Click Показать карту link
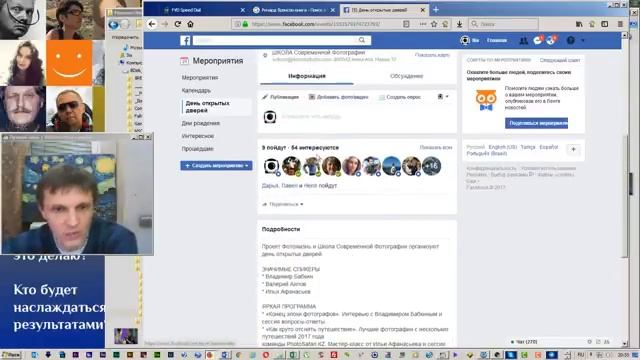Image resolution: width=640 pixels, height=360 pixels. pos(432,55)
